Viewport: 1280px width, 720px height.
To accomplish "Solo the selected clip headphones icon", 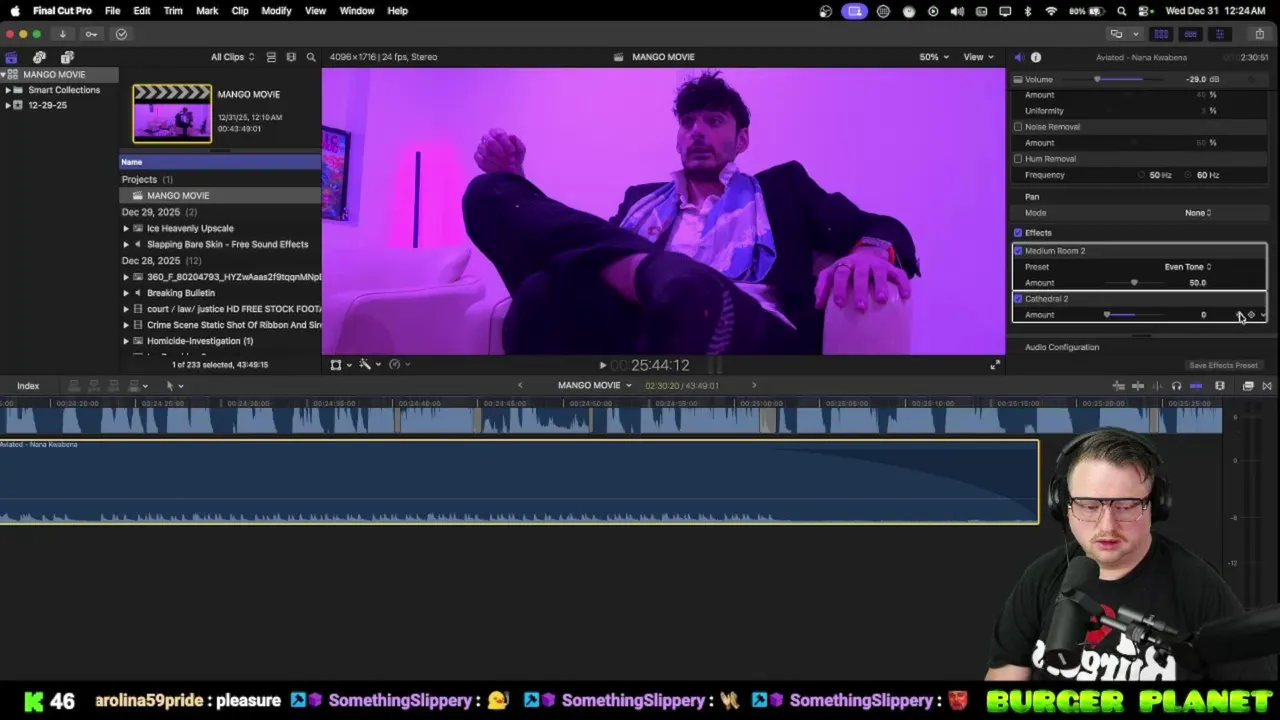I will (x=1176, y=386).
